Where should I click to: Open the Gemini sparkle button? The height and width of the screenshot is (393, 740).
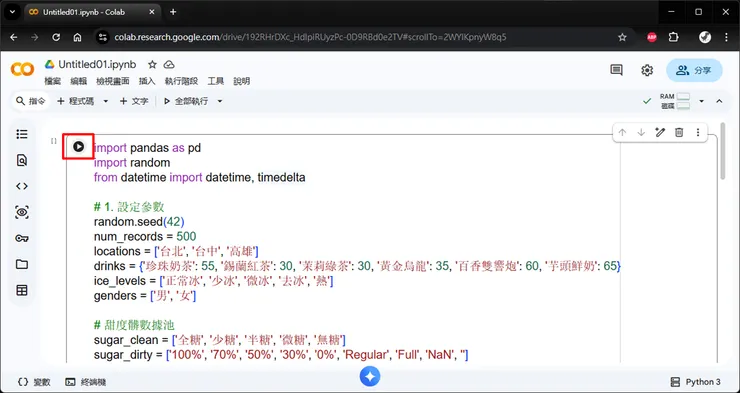tap(370, 376)
